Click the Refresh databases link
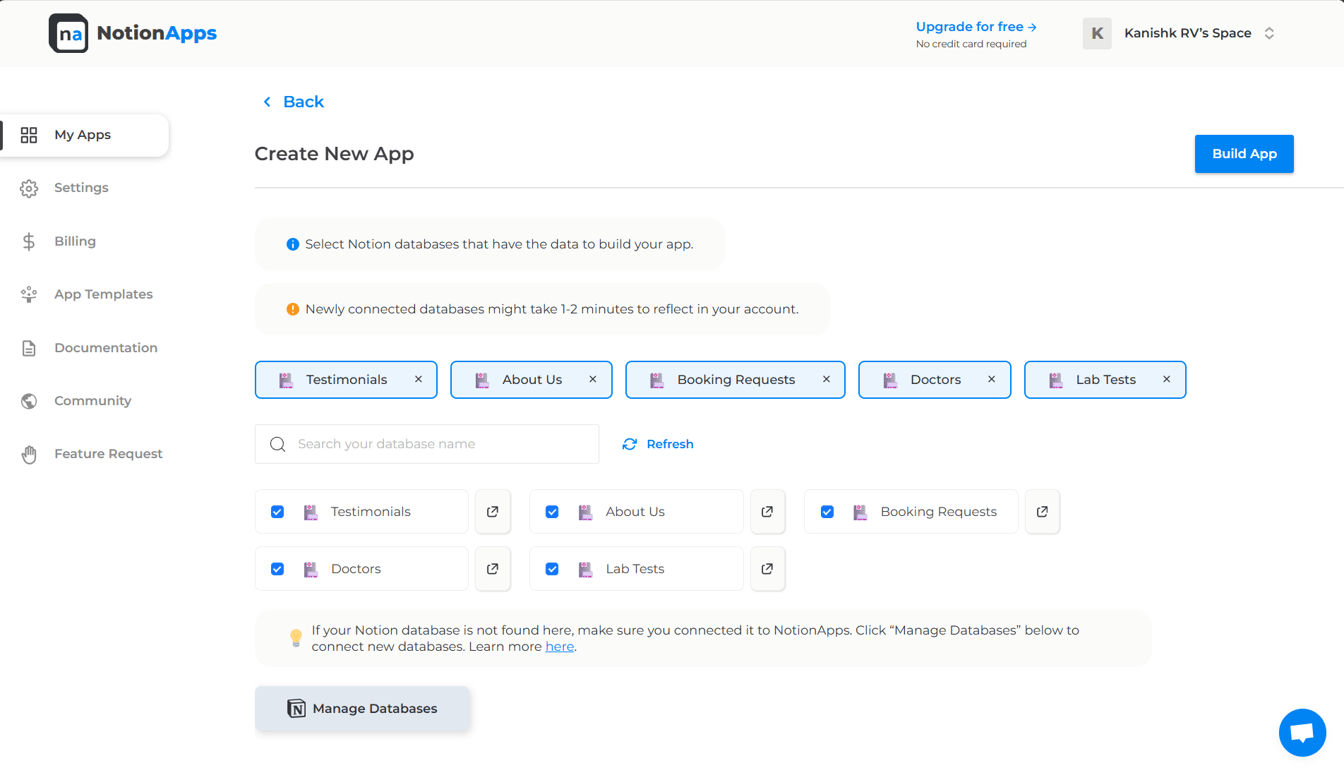This screenshot has width=1344, height=768. pos(658,444)
